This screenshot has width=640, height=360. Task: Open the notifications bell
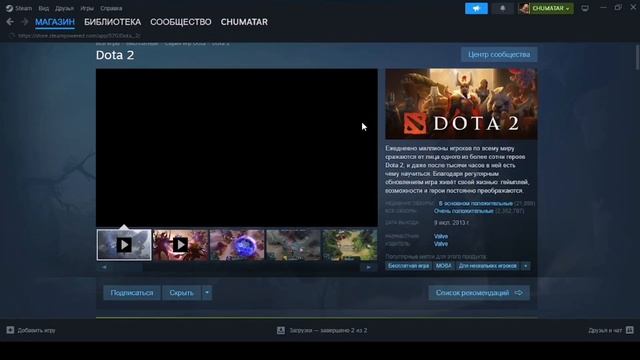(x=502, y=8)
